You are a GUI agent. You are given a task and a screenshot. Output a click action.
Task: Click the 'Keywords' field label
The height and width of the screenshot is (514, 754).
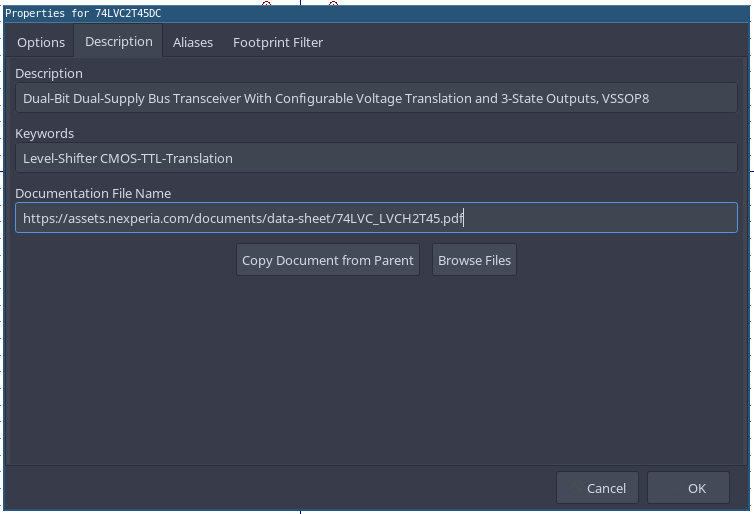[x=45, y=133]
